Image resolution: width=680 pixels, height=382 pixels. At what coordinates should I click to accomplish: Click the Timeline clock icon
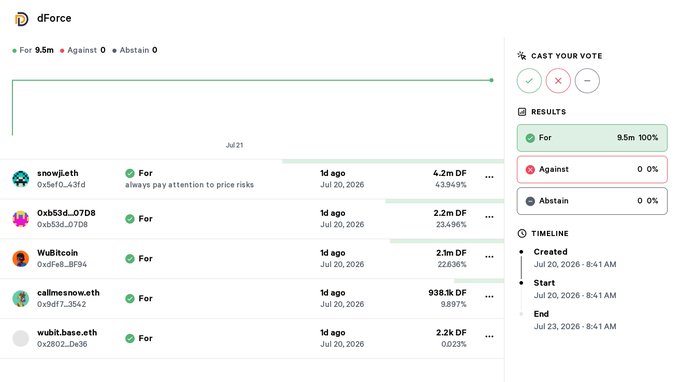[522, 233]
